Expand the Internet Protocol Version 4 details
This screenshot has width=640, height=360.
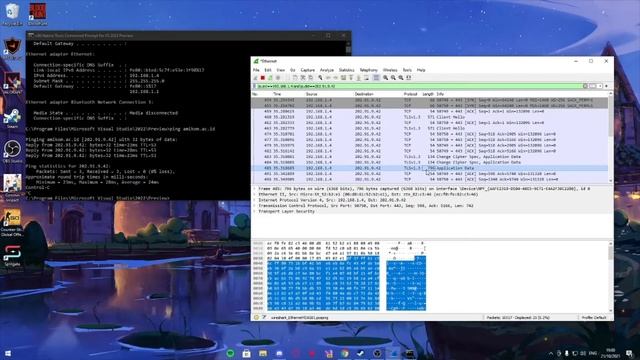tap(255, 200)
